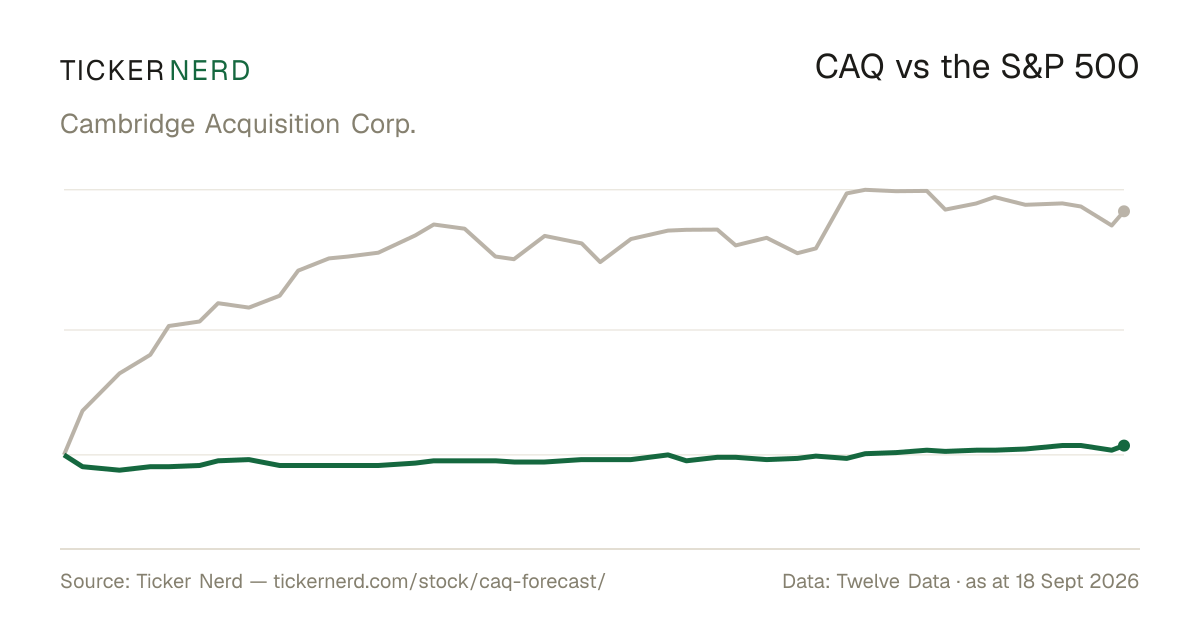Click the TICKER word in logo

pos(111,71)
